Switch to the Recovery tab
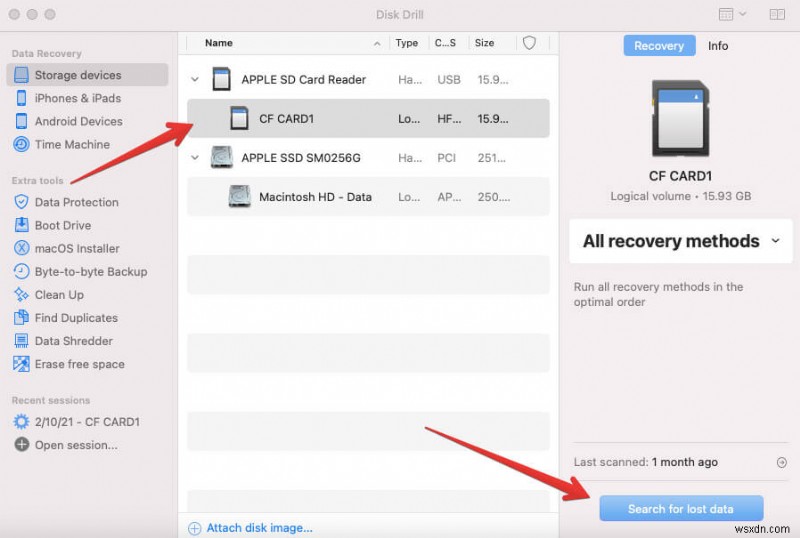This screenshot has height=538, width=800. [x=659, y=45]
